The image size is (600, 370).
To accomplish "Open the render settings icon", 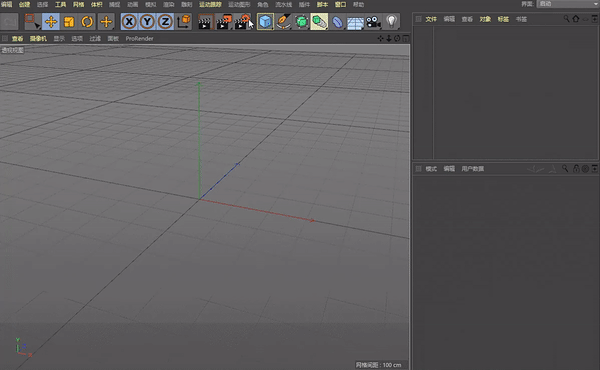I will (242, 22).
